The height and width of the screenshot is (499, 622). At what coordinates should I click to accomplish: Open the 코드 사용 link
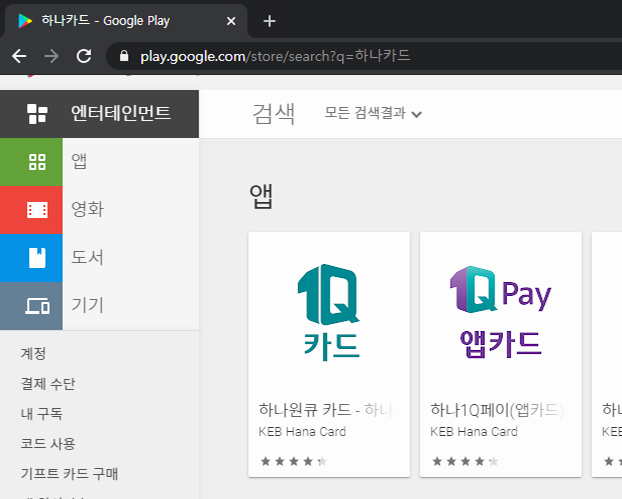(48, 443)
